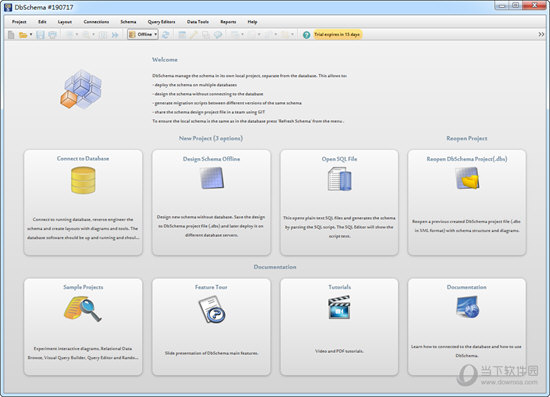550x397 pixels.
Task: Click 'Video and PDF tutorials' text
Action: pos(339,351)
